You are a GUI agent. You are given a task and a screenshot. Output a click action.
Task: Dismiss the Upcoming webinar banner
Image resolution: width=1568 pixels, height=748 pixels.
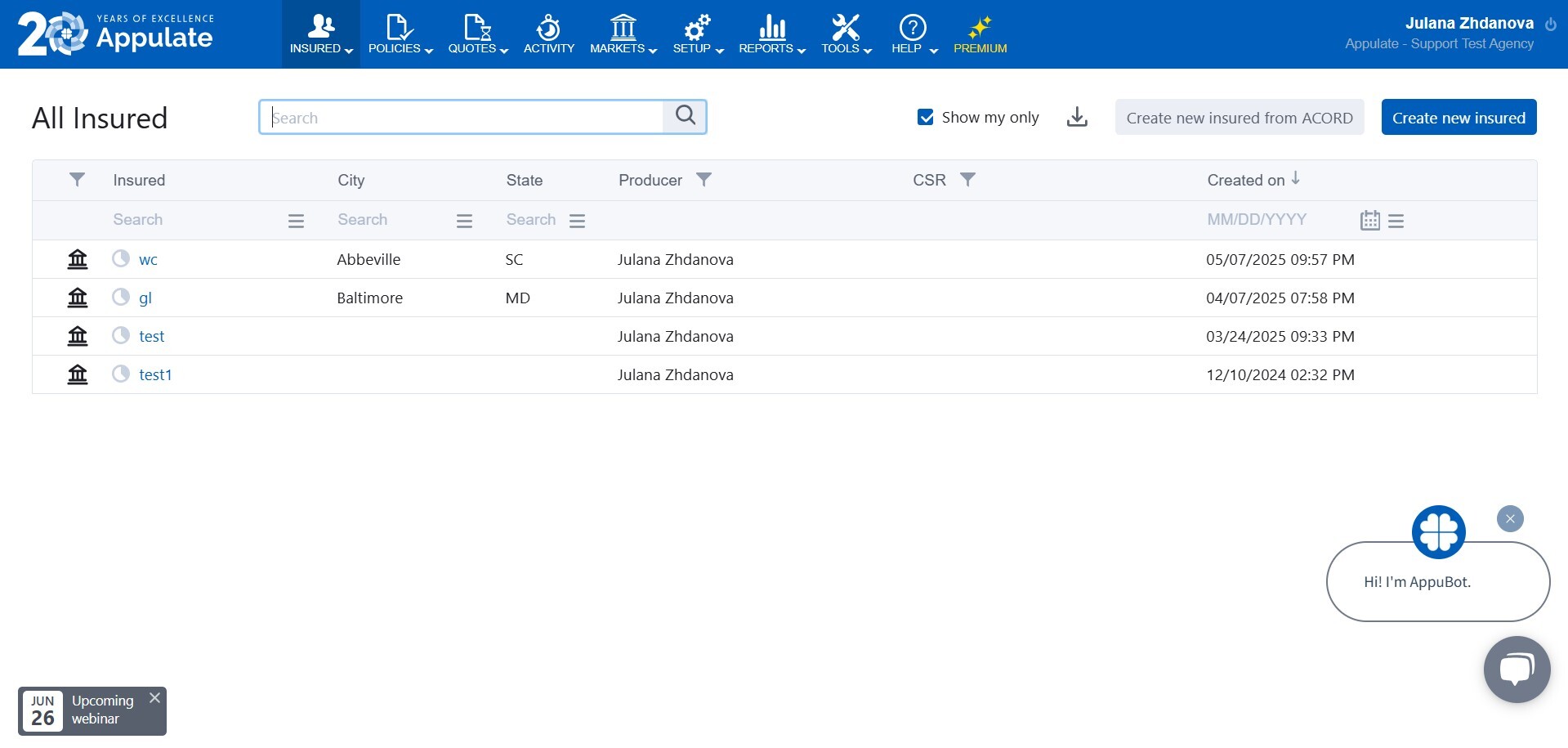click(154, 698)
